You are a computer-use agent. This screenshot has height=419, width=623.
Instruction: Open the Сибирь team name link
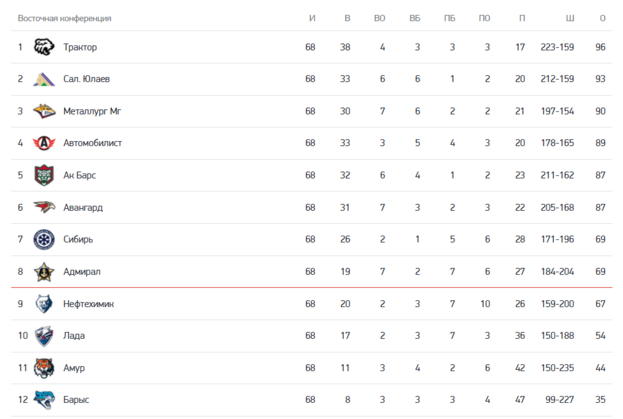[x=78, y=239]
